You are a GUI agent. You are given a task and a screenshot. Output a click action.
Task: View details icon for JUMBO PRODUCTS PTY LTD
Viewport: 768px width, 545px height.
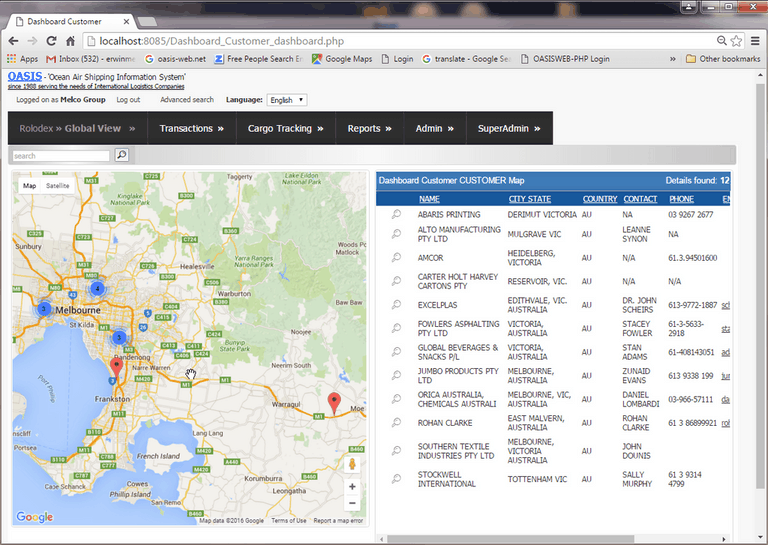pyautogui.click(x=396, y=375)
